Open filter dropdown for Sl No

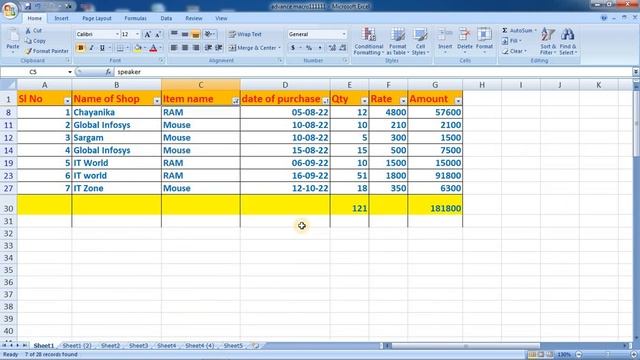(x=67, y=100)
